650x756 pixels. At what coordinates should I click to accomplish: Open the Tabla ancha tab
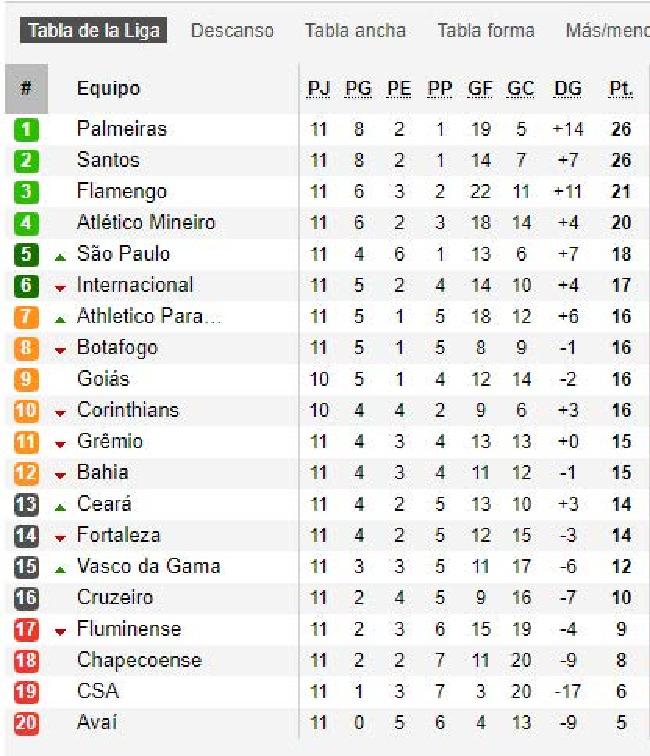point(355,30)
